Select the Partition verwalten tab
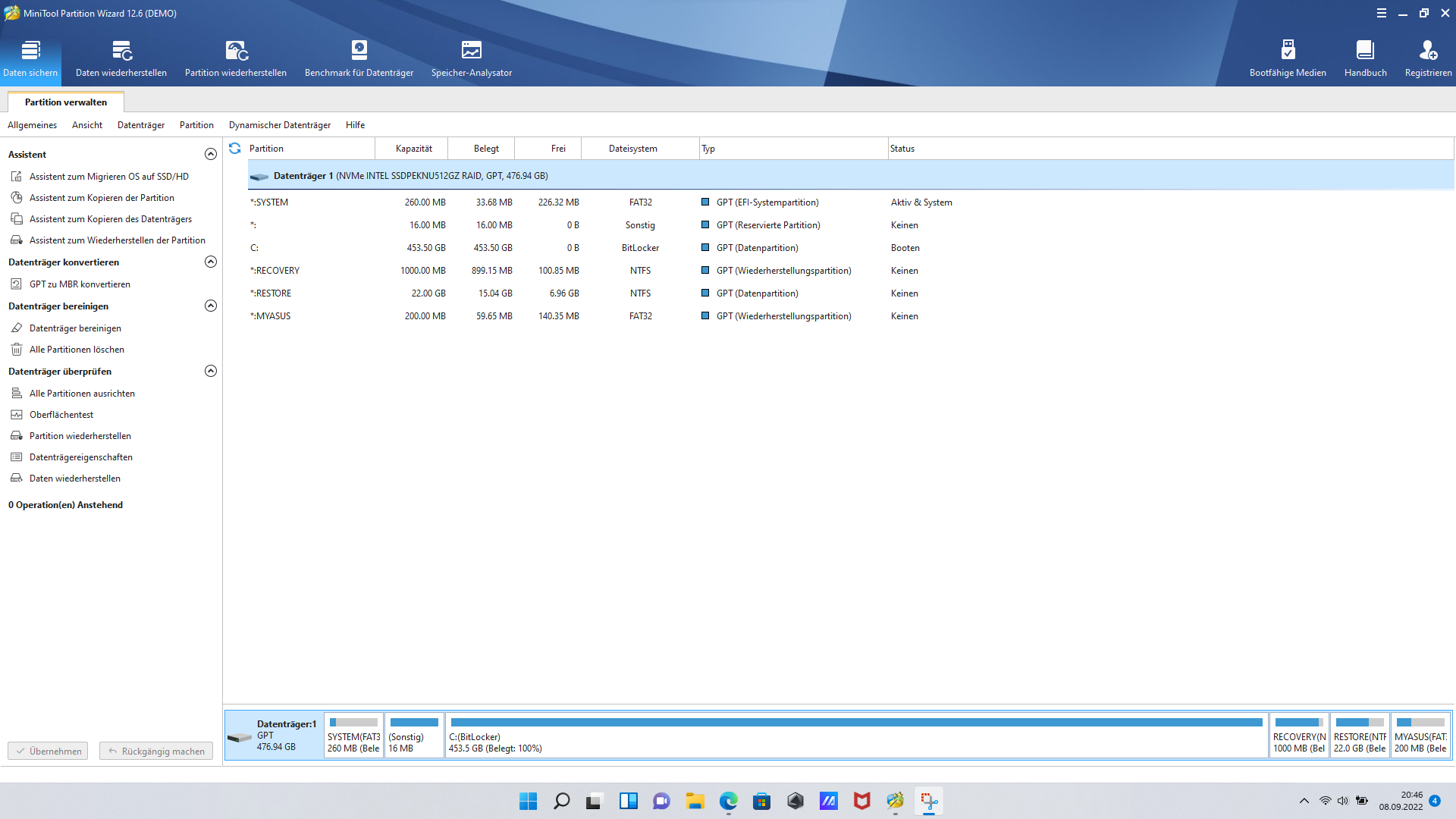This screenshot has width=1456, height=819. pos(66,102)
